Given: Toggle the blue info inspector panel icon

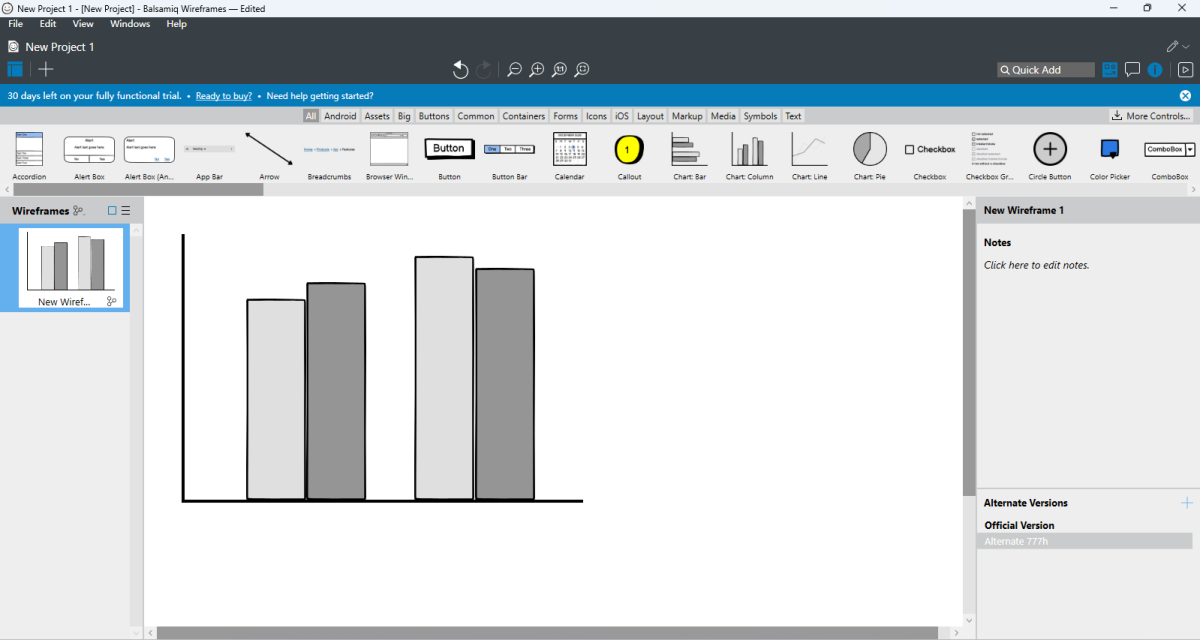Looking at the screenshot, I should (1155, 69).
